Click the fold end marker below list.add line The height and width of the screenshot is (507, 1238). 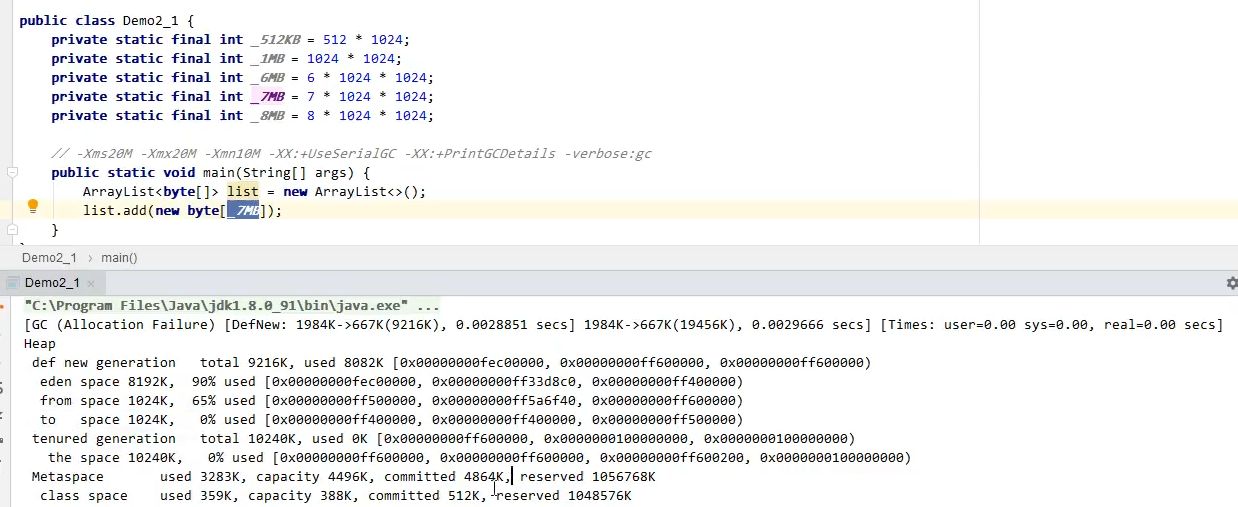[x=12, y=230]
